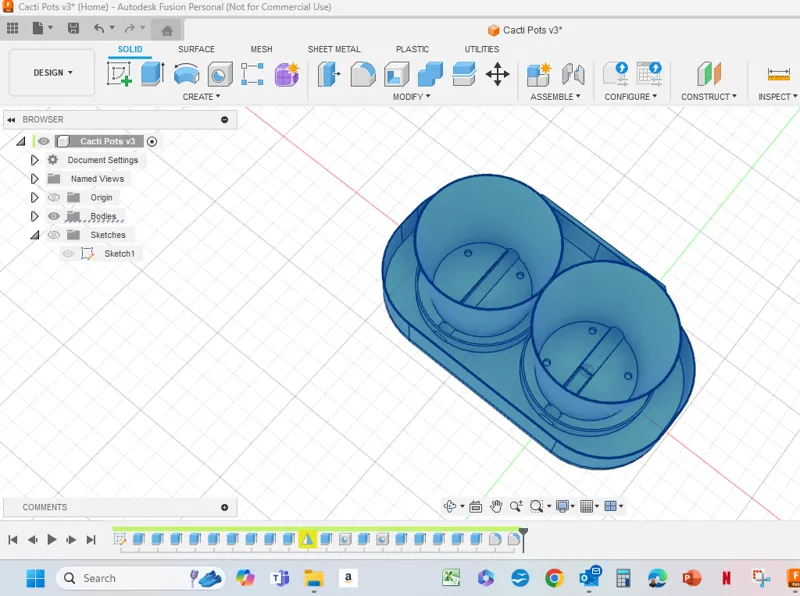Viewport: 800px width, 596px height.
Task: Open the ASSEMBLE dropdown menu
Action: 556,96
